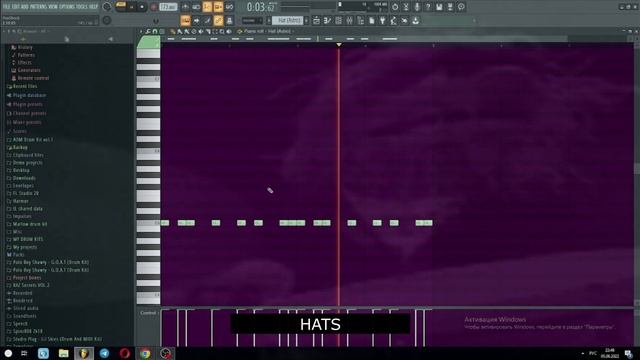Start playback with the play button

coord(131,7)
